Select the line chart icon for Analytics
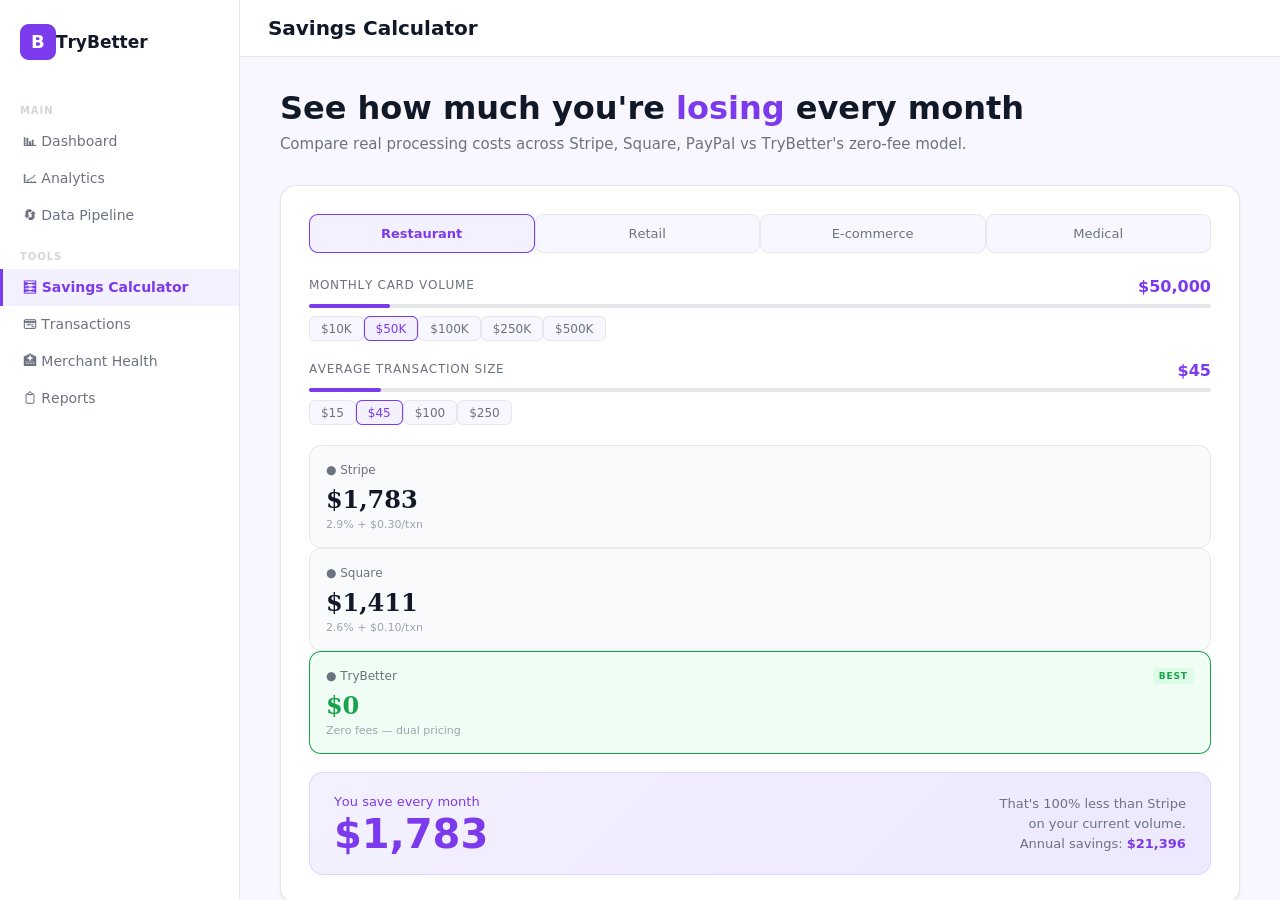Image resolution: width=1280 pixels, height=900 pixels. point(30,178)
